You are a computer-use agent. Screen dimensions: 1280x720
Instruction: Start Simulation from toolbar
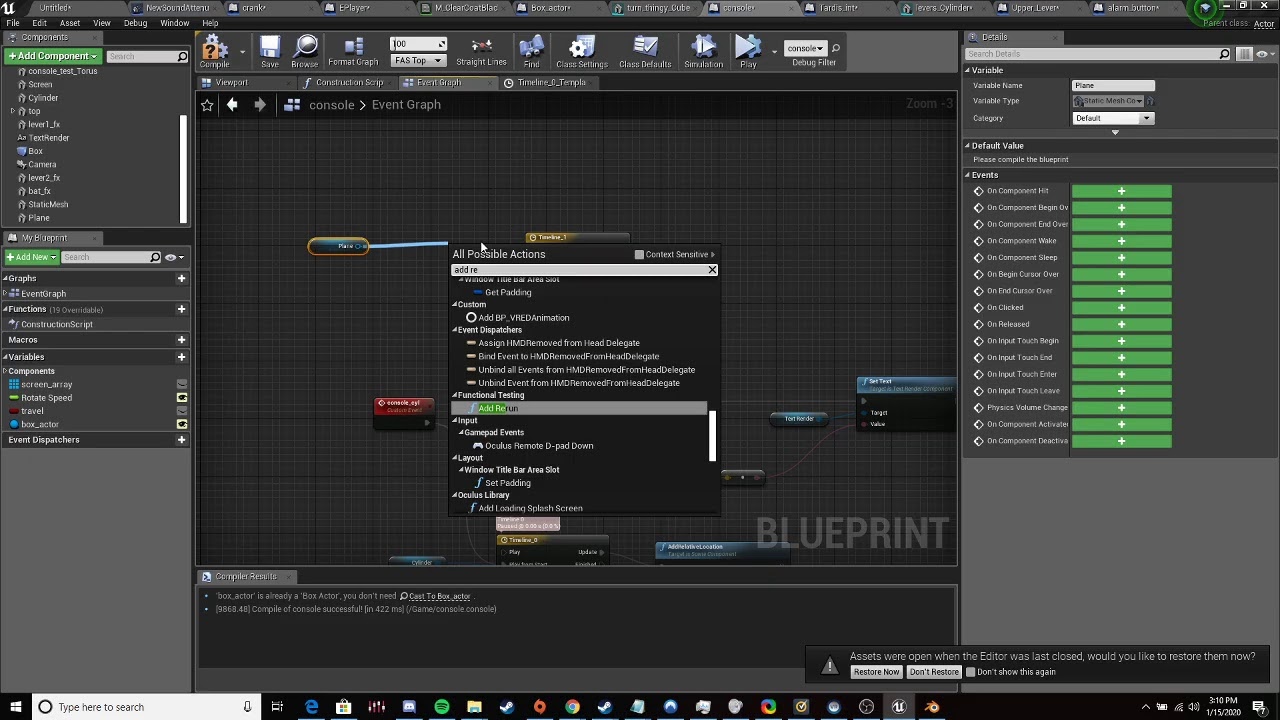(x=703, y=51)
